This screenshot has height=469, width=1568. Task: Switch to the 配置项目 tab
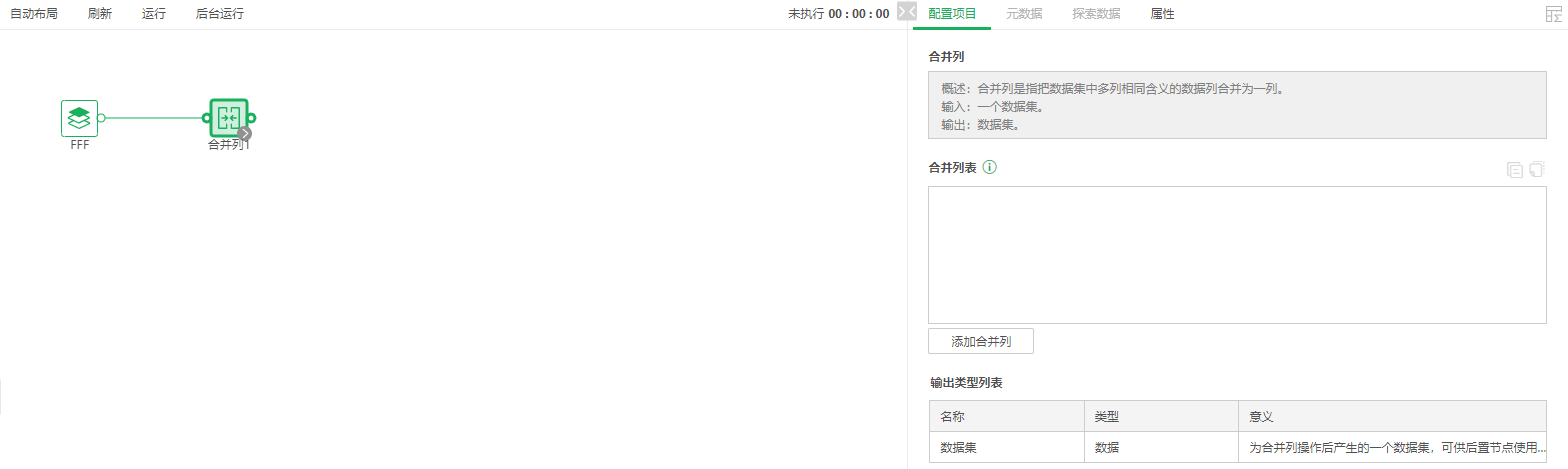click(952, 14)
